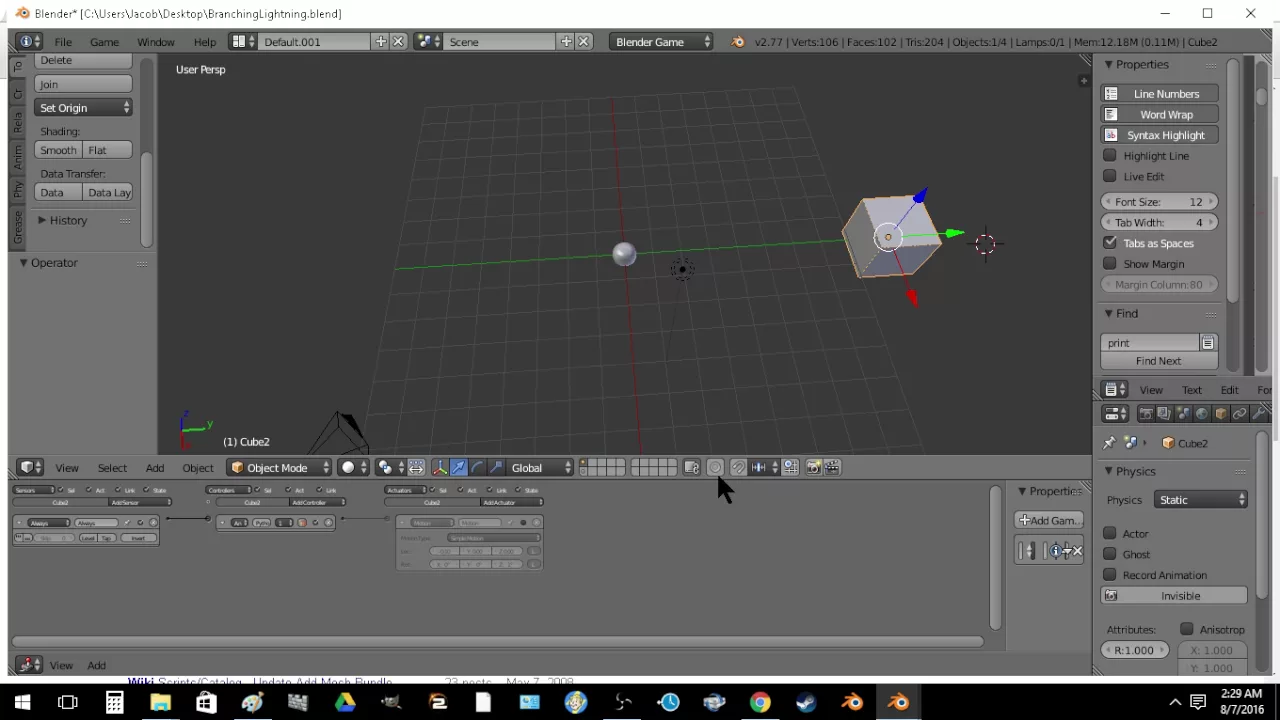The height and width of the screenshot is (720, 1280).
Task: Toggle snap during transform magnet icon
Action: tap(738, 468)
